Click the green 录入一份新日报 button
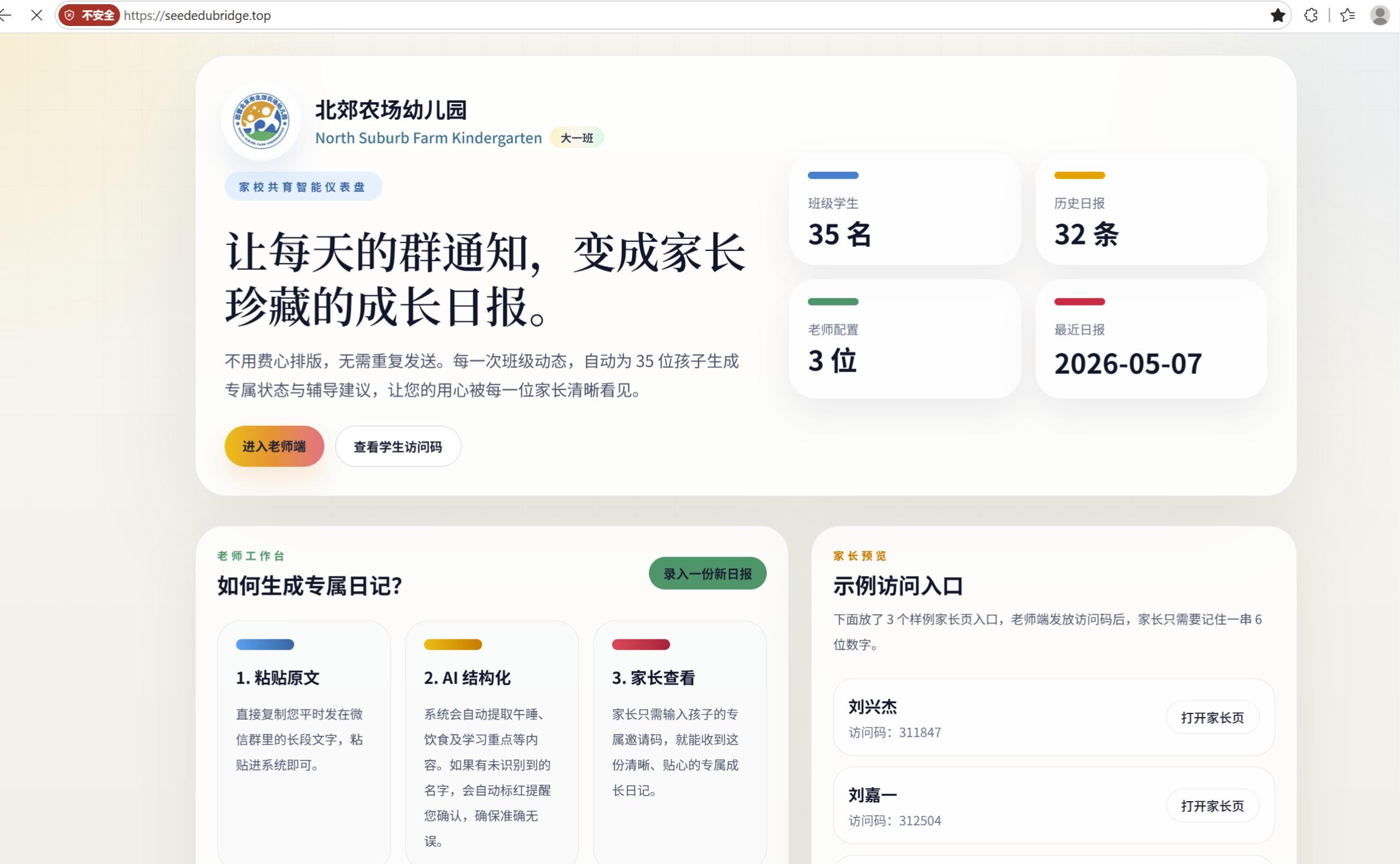This screenshot has width=1400, height=864. [x=708, y=574]
